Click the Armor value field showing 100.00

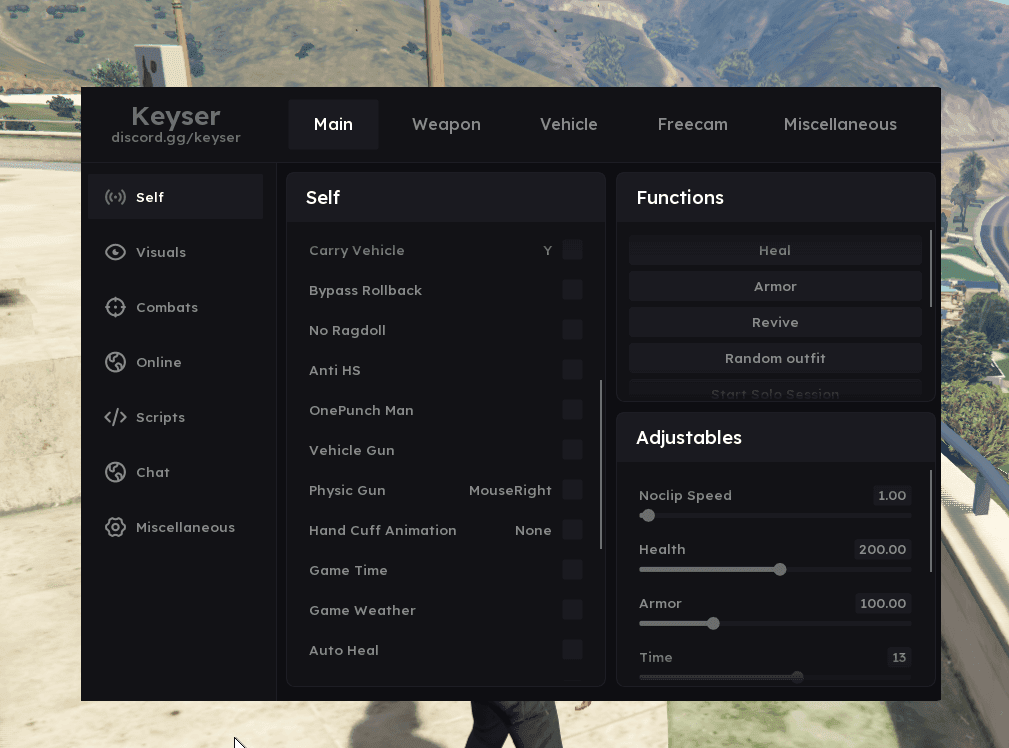pyautogui.click(x=882, y=603)
